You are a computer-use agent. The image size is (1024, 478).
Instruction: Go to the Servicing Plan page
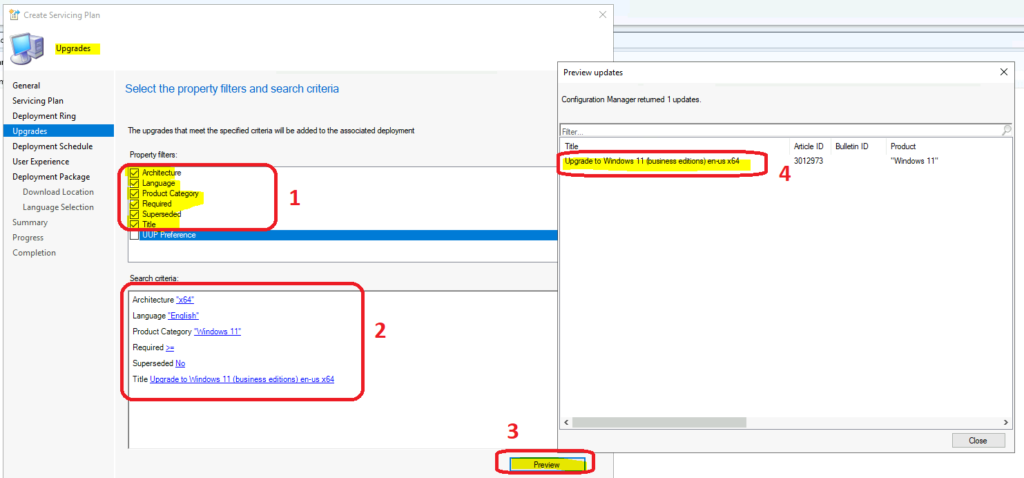click(x=38, y=101)
